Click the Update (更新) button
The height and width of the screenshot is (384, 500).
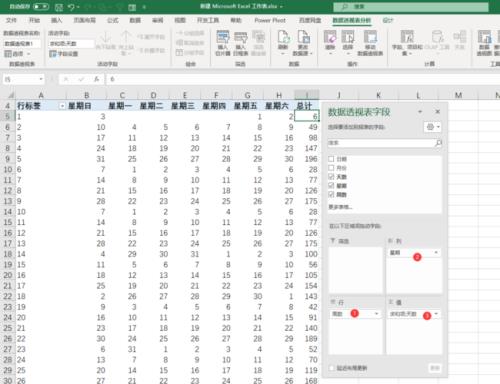tap(435, 368)
